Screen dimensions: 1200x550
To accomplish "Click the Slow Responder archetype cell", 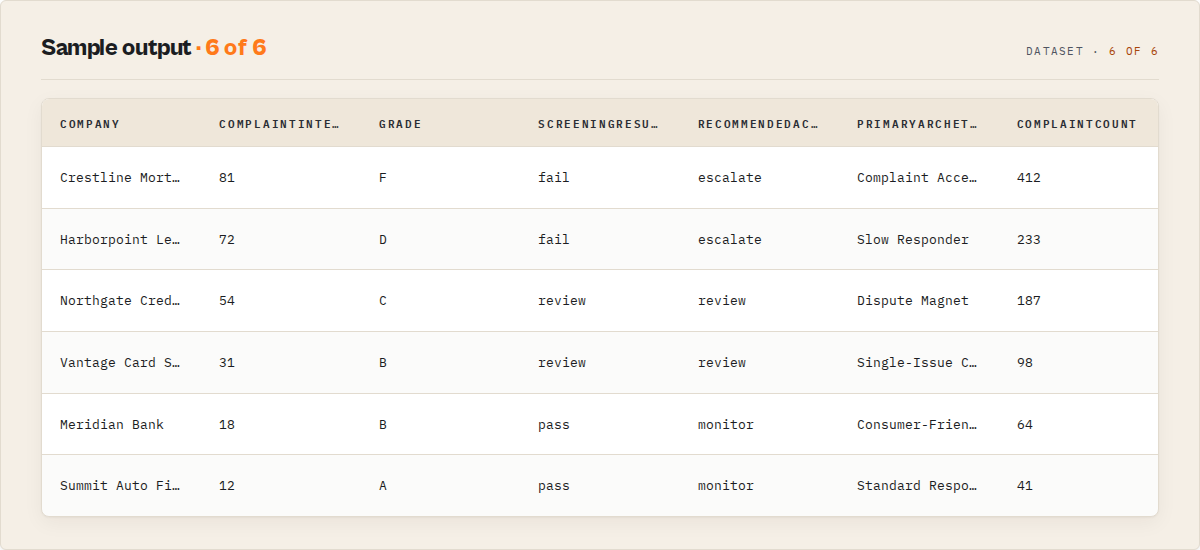I will [x=913, y=240].
